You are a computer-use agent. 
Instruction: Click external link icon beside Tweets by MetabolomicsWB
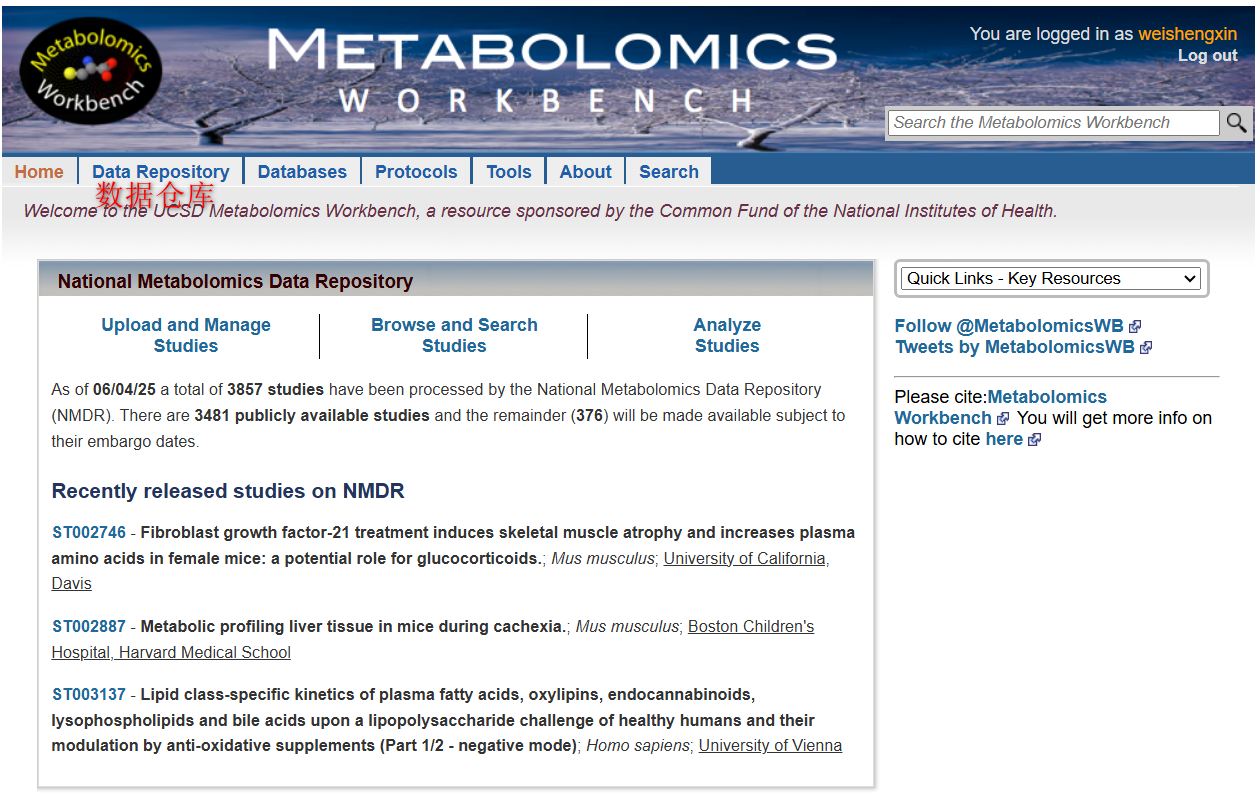(x=1146, y=348)
